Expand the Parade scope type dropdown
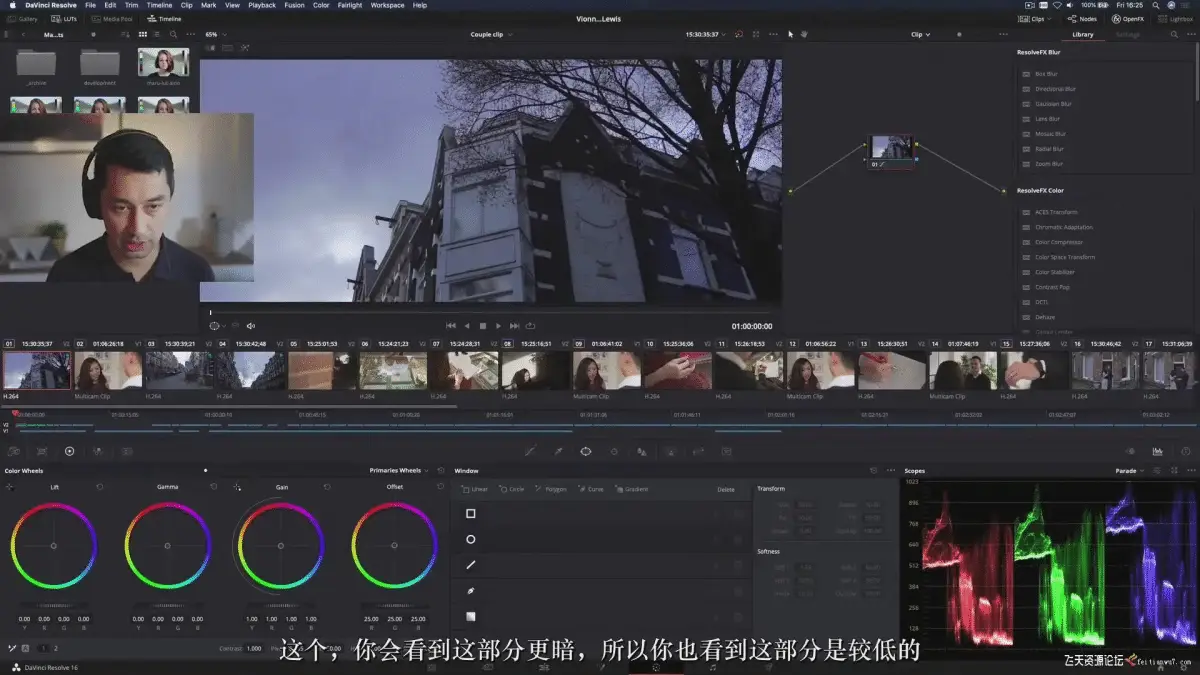The height and width of the screenshot is (675, 1200). pyautogui.click(x=1130, y=470)
